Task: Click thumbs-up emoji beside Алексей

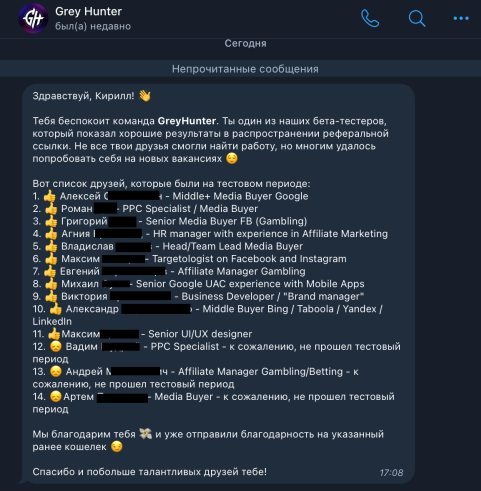Action: pos(49,196)
